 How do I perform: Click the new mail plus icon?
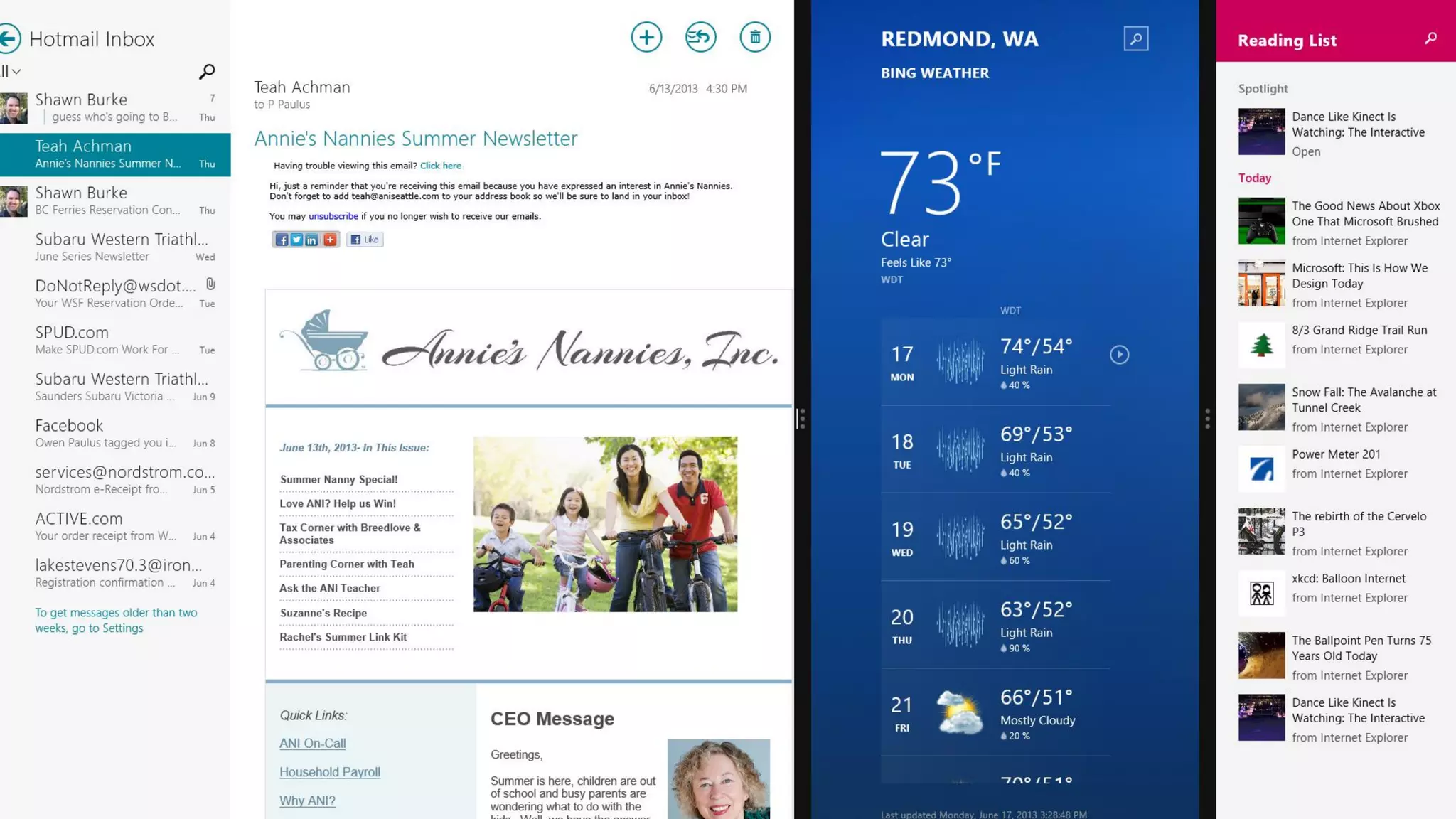coord(646,37)
